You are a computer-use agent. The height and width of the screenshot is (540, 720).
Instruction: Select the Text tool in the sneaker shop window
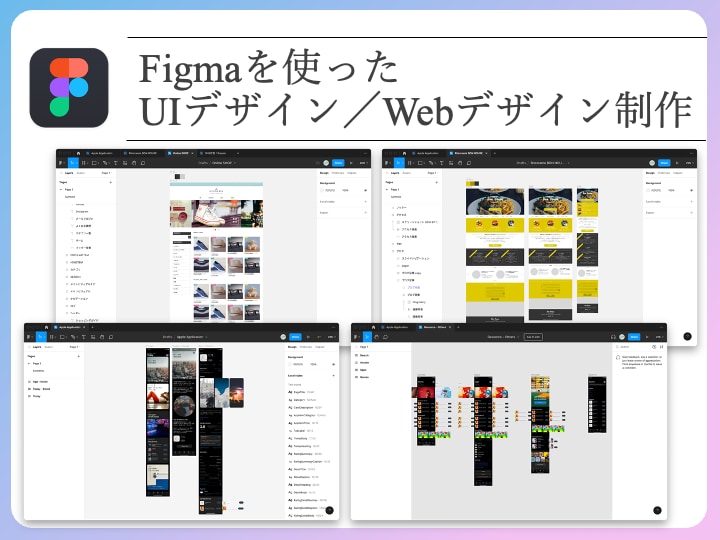116,163
